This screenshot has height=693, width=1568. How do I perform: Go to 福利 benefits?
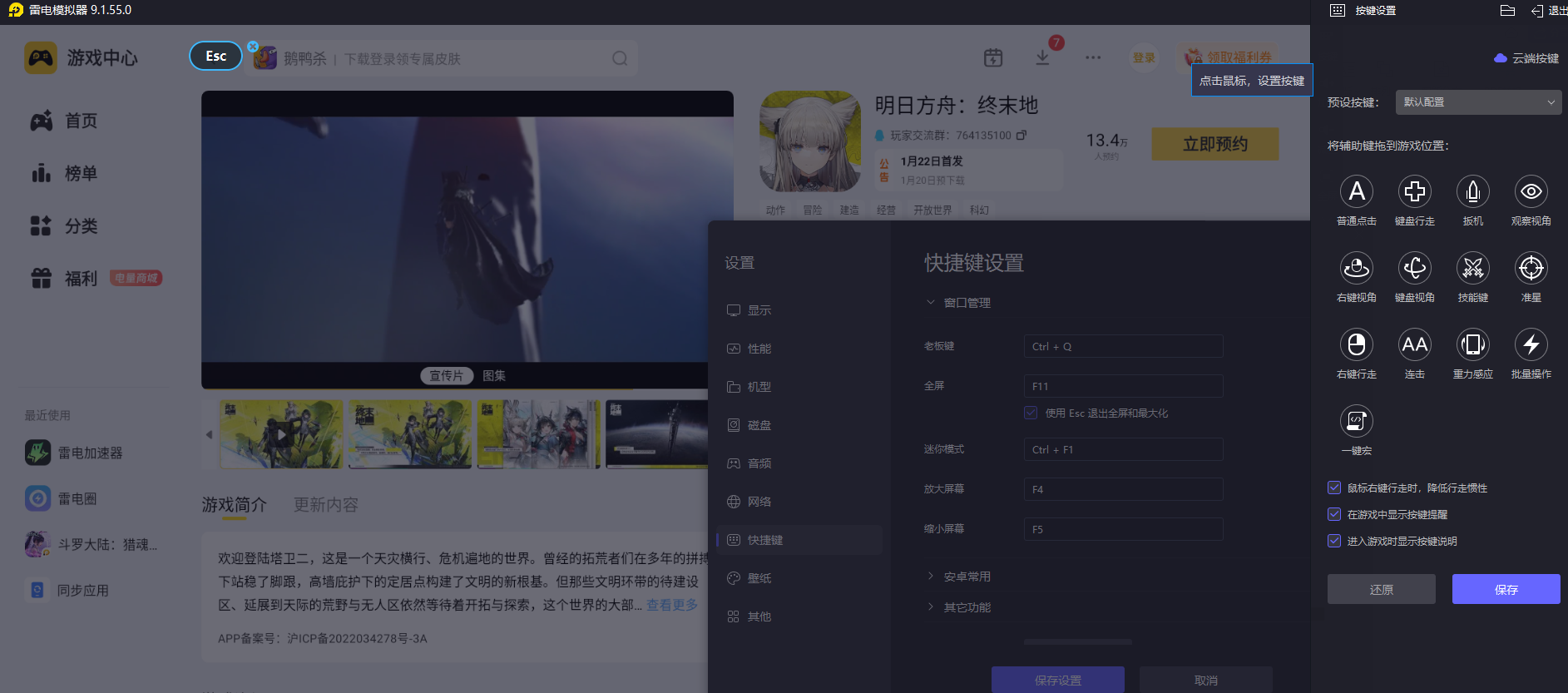(x=64, y=278)
